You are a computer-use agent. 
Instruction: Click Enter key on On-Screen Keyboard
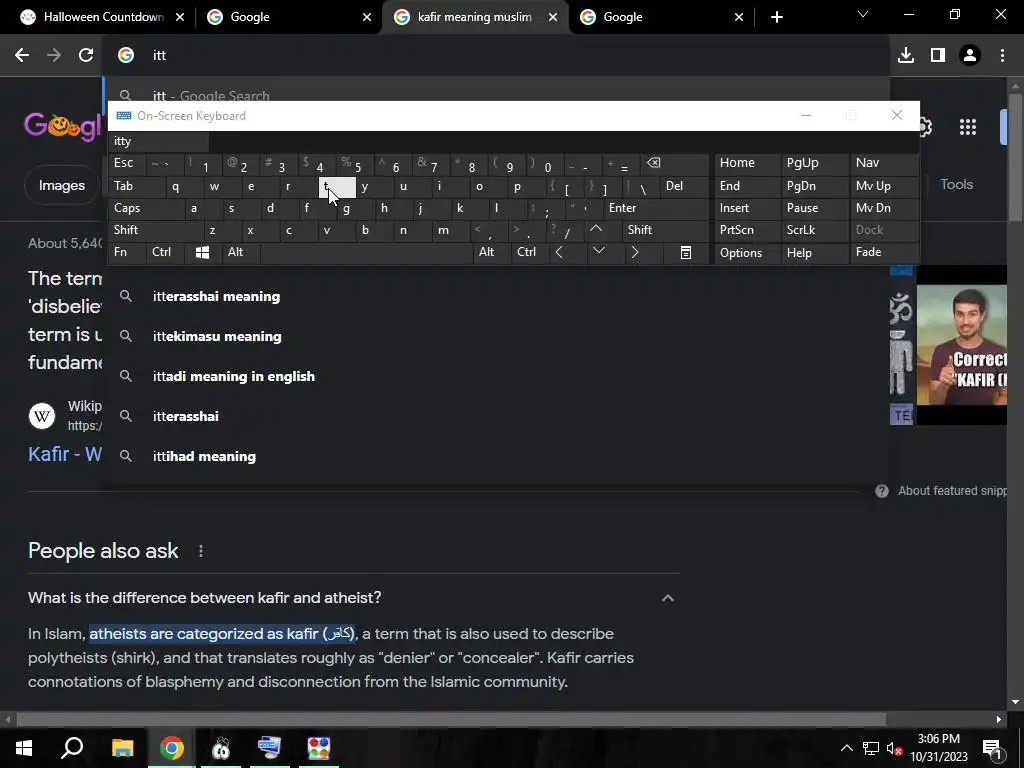coord(656,208)
